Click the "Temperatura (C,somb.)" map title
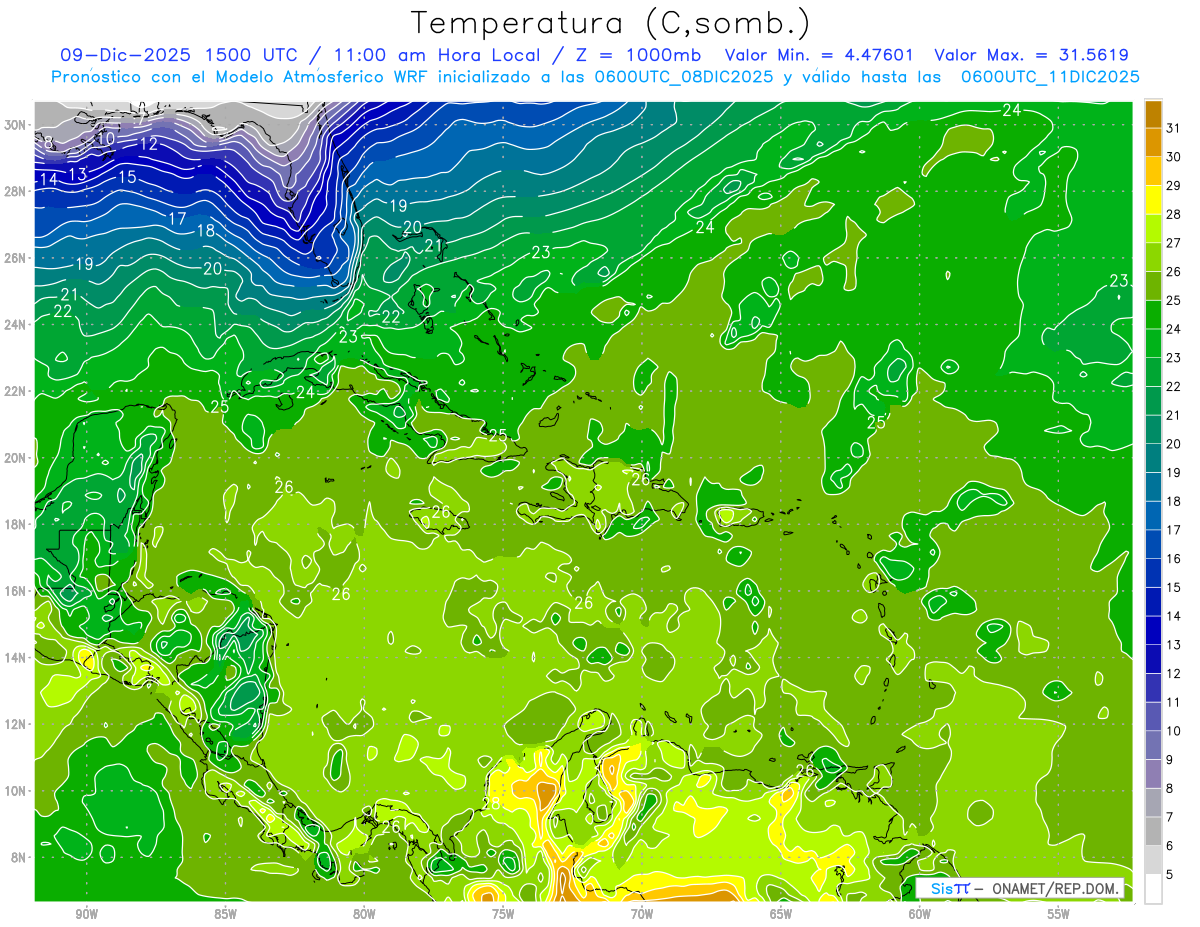1200x927 pixels. pyautogui.click(x=611, y=23)
